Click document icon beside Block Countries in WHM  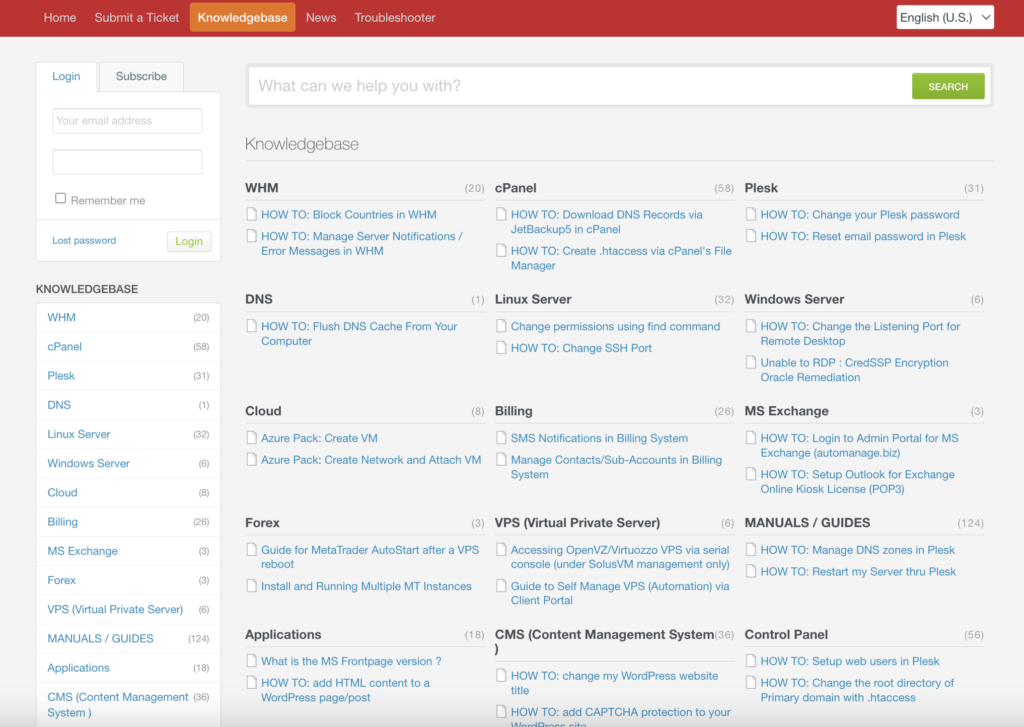pyautogui.click(x=251, y=214)
